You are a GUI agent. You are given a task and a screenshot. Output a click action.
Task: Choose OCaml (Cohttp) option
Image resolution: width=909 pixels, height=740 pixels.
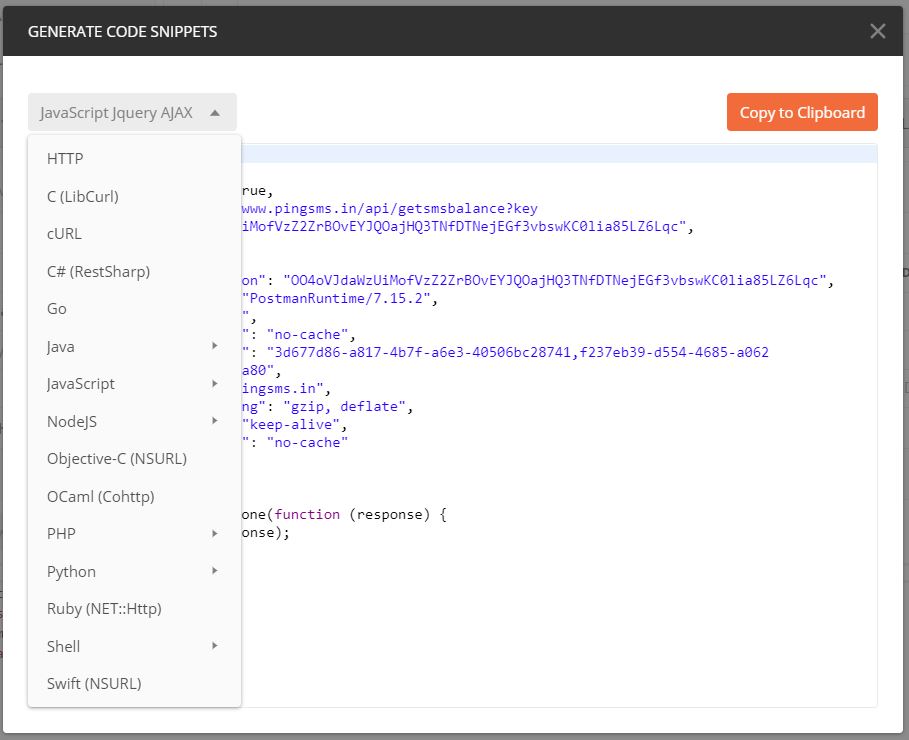[134, 496]
